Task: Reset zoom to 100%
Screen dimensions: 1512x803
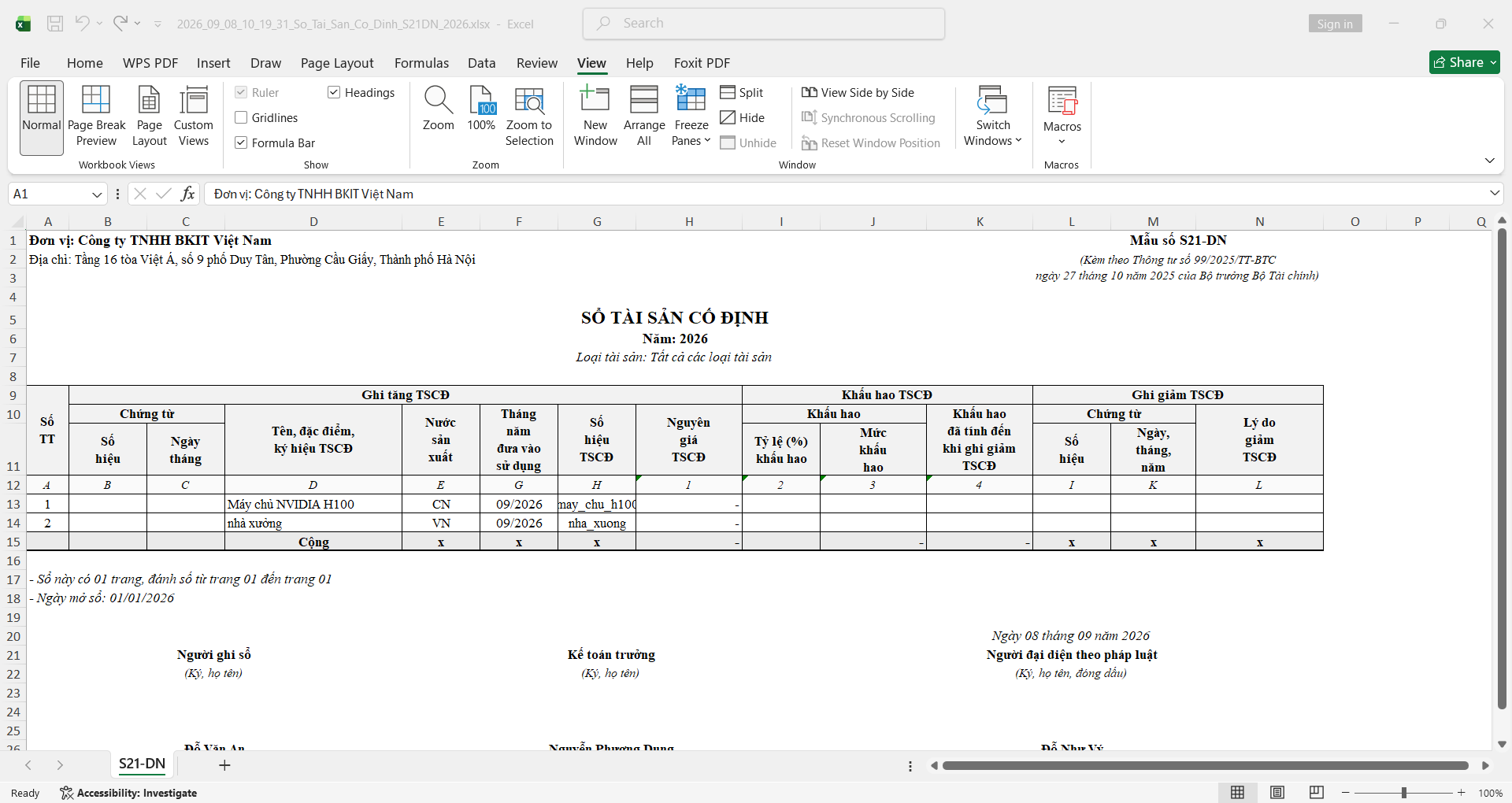Action: (481, 110)
